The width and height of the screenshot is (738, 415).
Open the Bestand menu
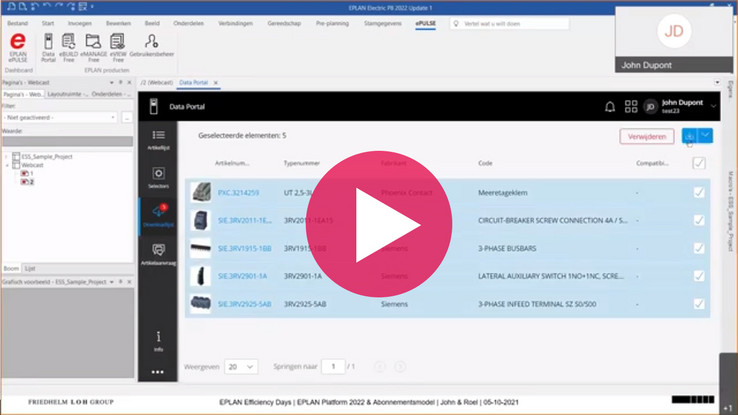click(17, 23)
